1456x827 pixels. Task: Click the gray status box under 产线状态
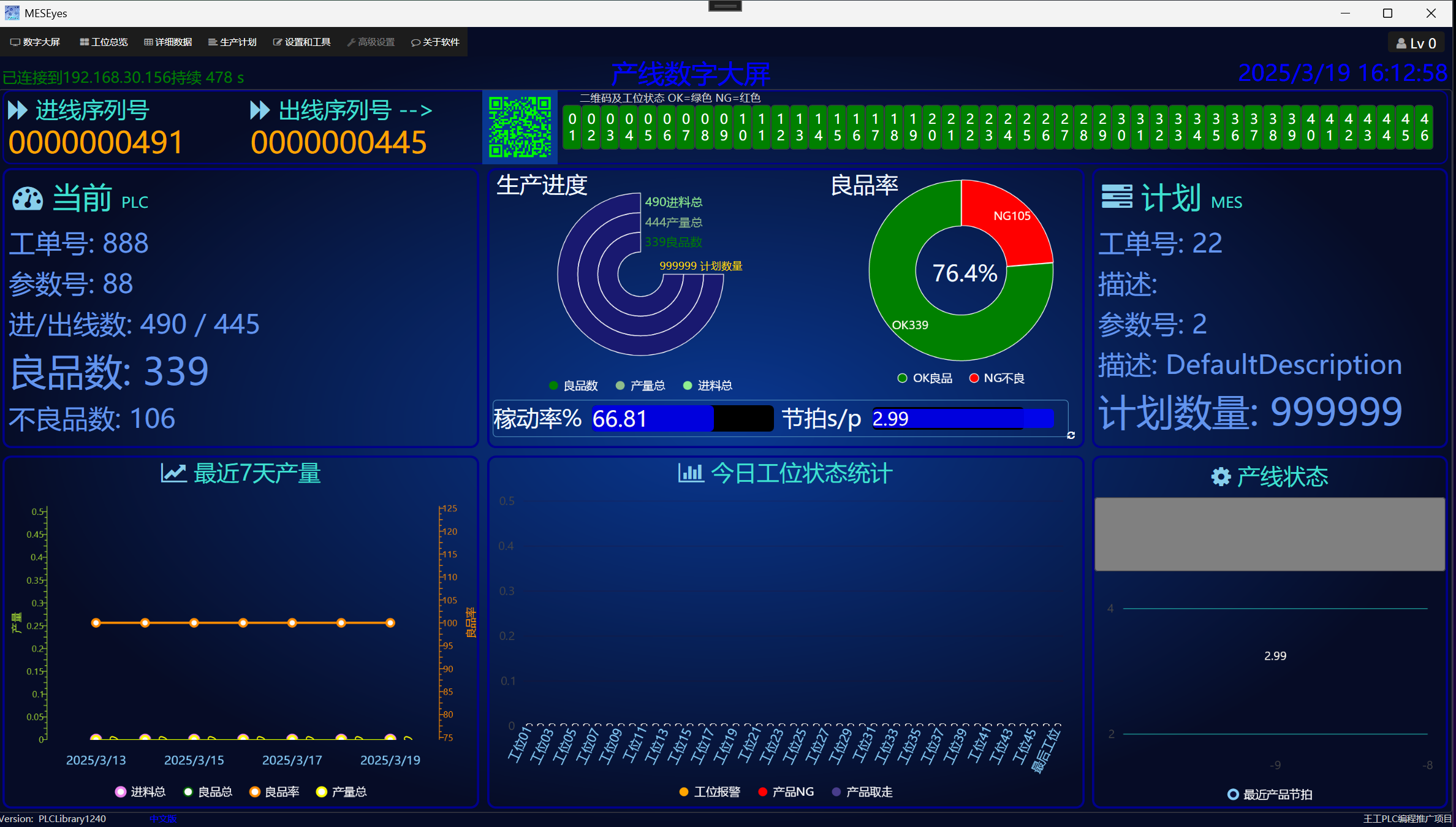click(x=1270, y=534)
